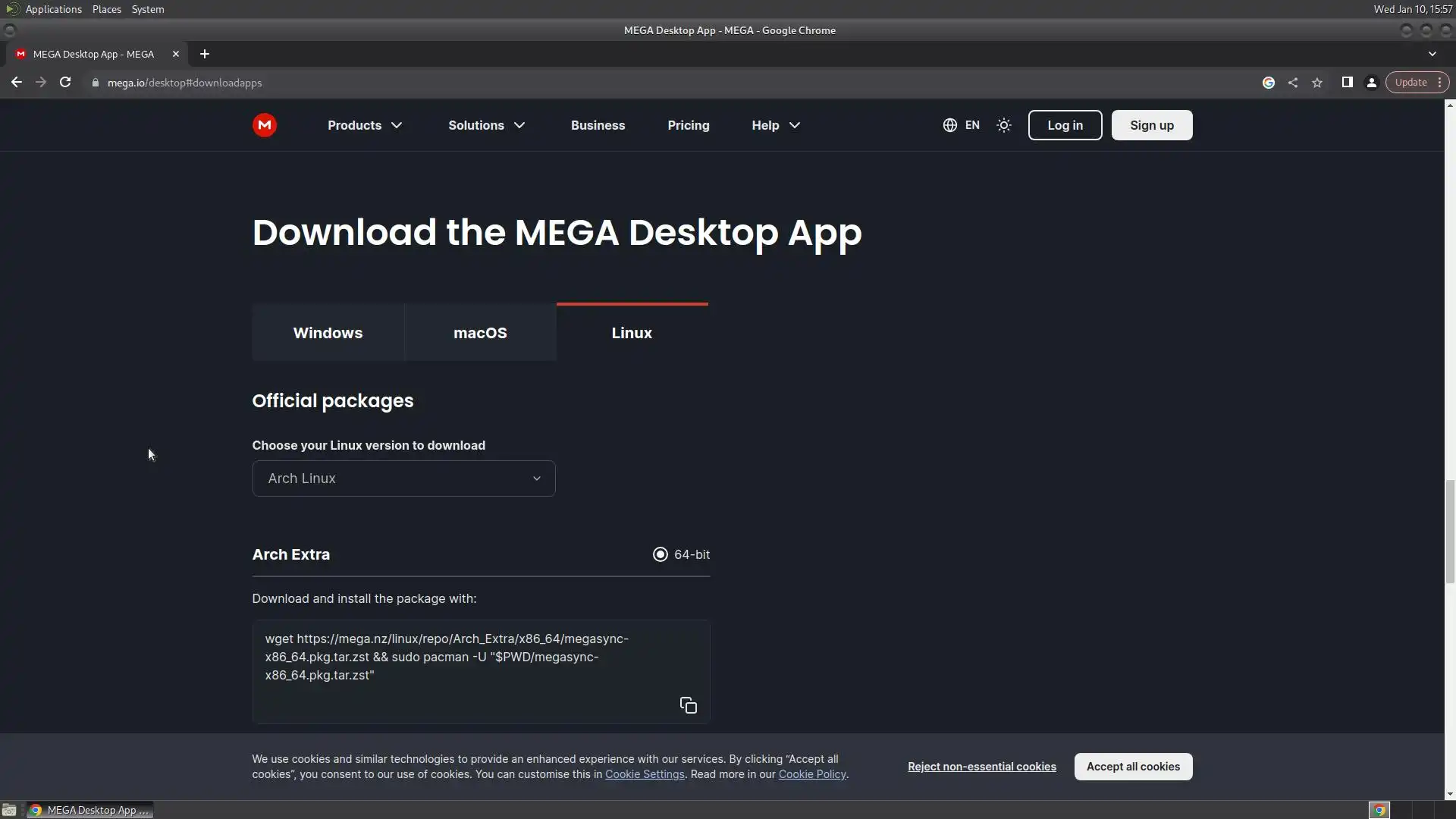The image size is (1456, 819).
Task: Click the Log in button
Action: pos(1065,125)
